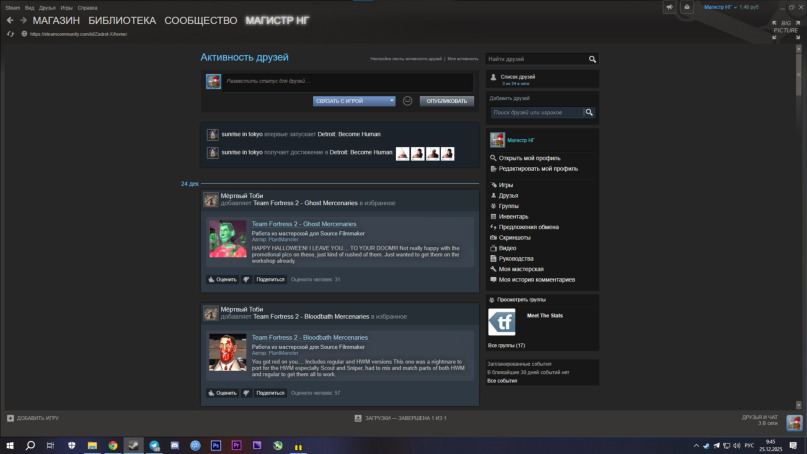Click the Ghost Mercenaries thumbnail
Screen dimensions: 807x454
[x=227, y=239]
